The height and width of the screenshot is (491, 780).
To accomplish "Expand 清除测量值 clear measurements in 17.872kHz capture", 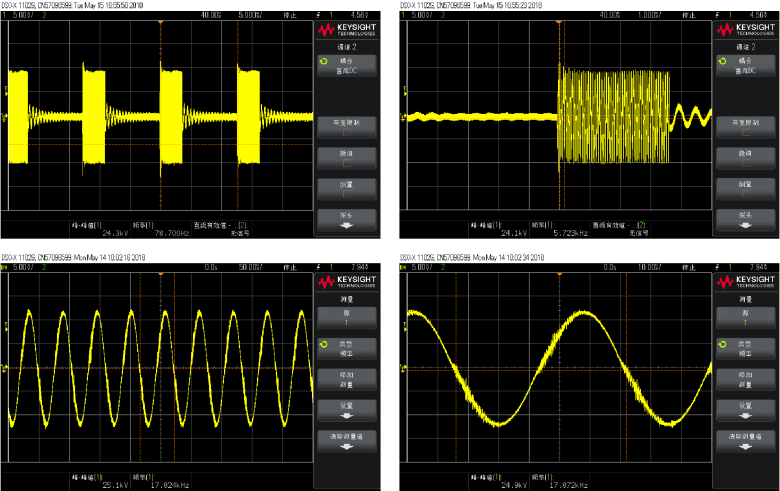I will 745,441.
